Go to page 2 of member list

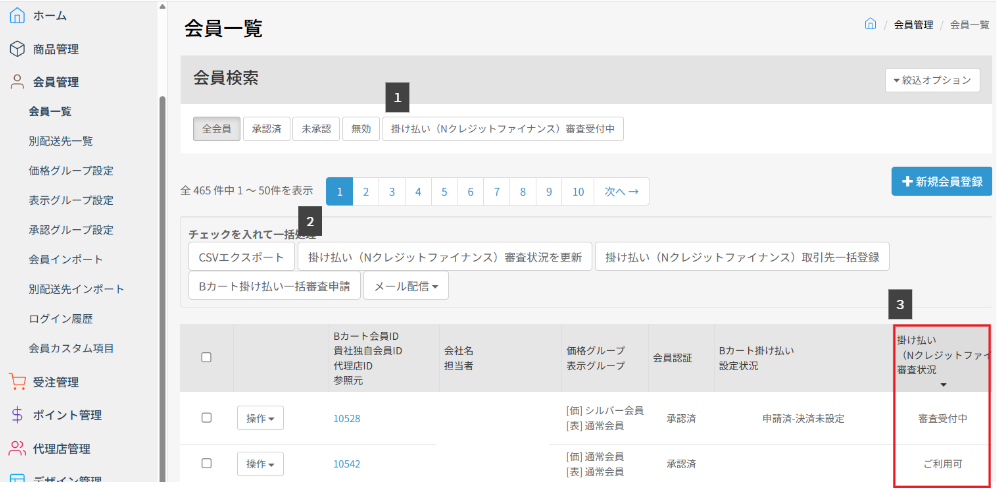366,192
